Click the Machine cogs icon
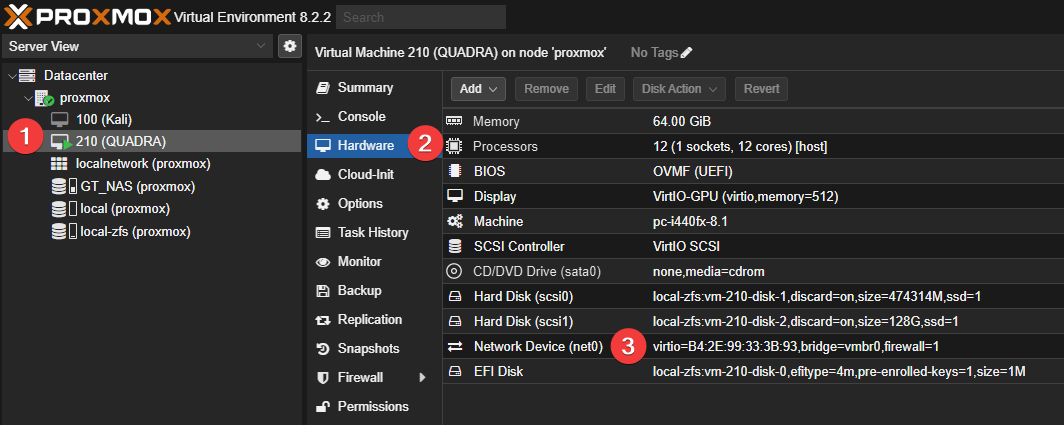Screen dimensions: 1064x425 coord(454,221)
